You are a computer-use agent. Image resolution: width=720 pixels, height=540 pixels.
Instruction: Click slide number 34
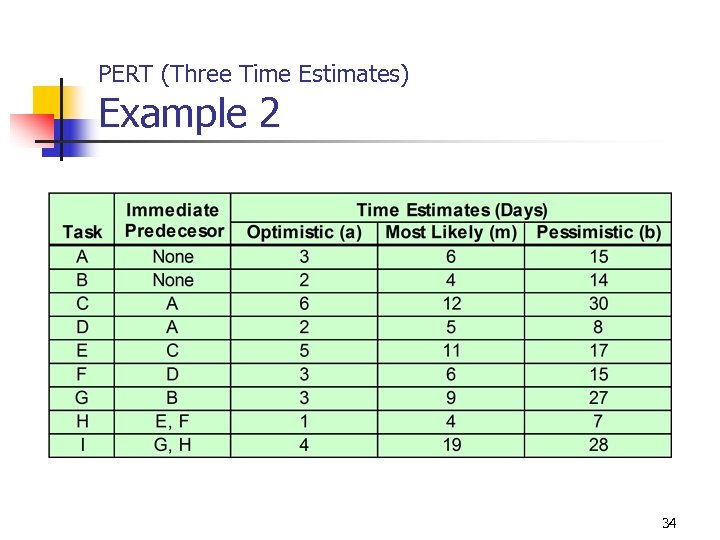[669, 523]
